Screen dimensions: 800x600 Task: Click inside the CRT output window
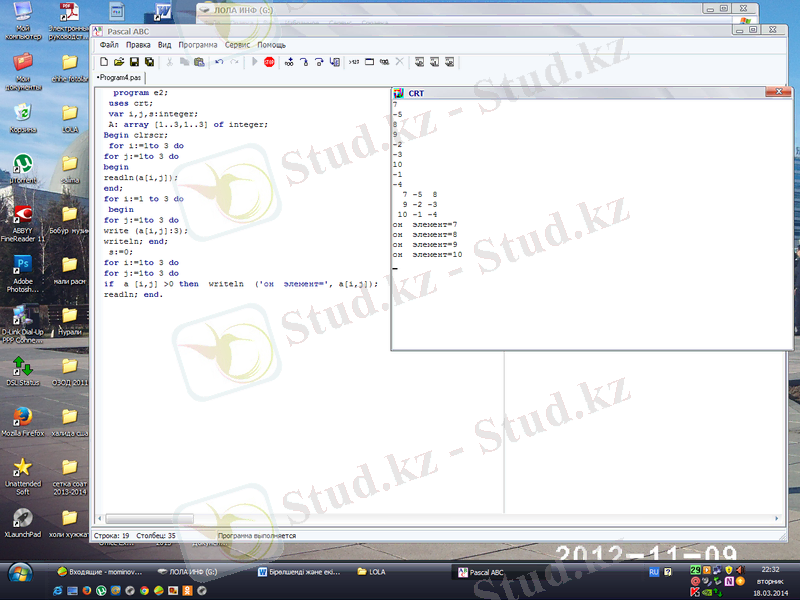580,300
